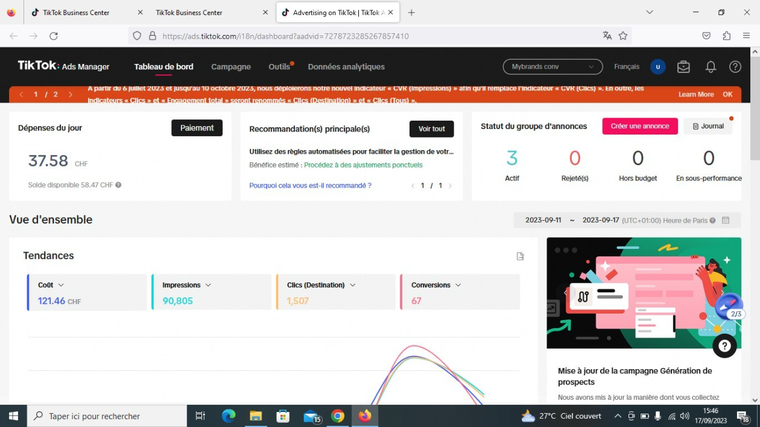The width and height of the screenshot is (760, 427).
Task: Click the user account avatar icon
Action: click(657, 67)
